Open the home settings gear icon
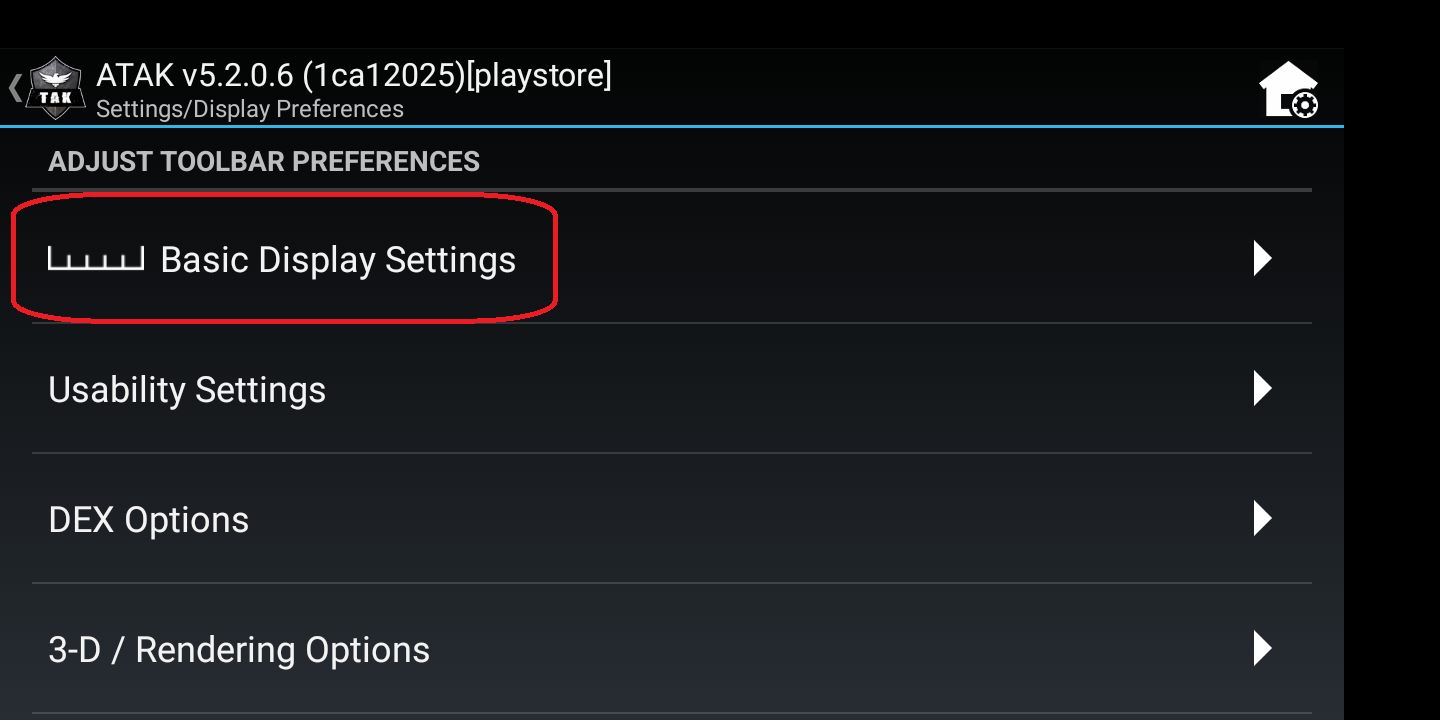Viewport: 1440px width, 720px height. pos(1288,90)
